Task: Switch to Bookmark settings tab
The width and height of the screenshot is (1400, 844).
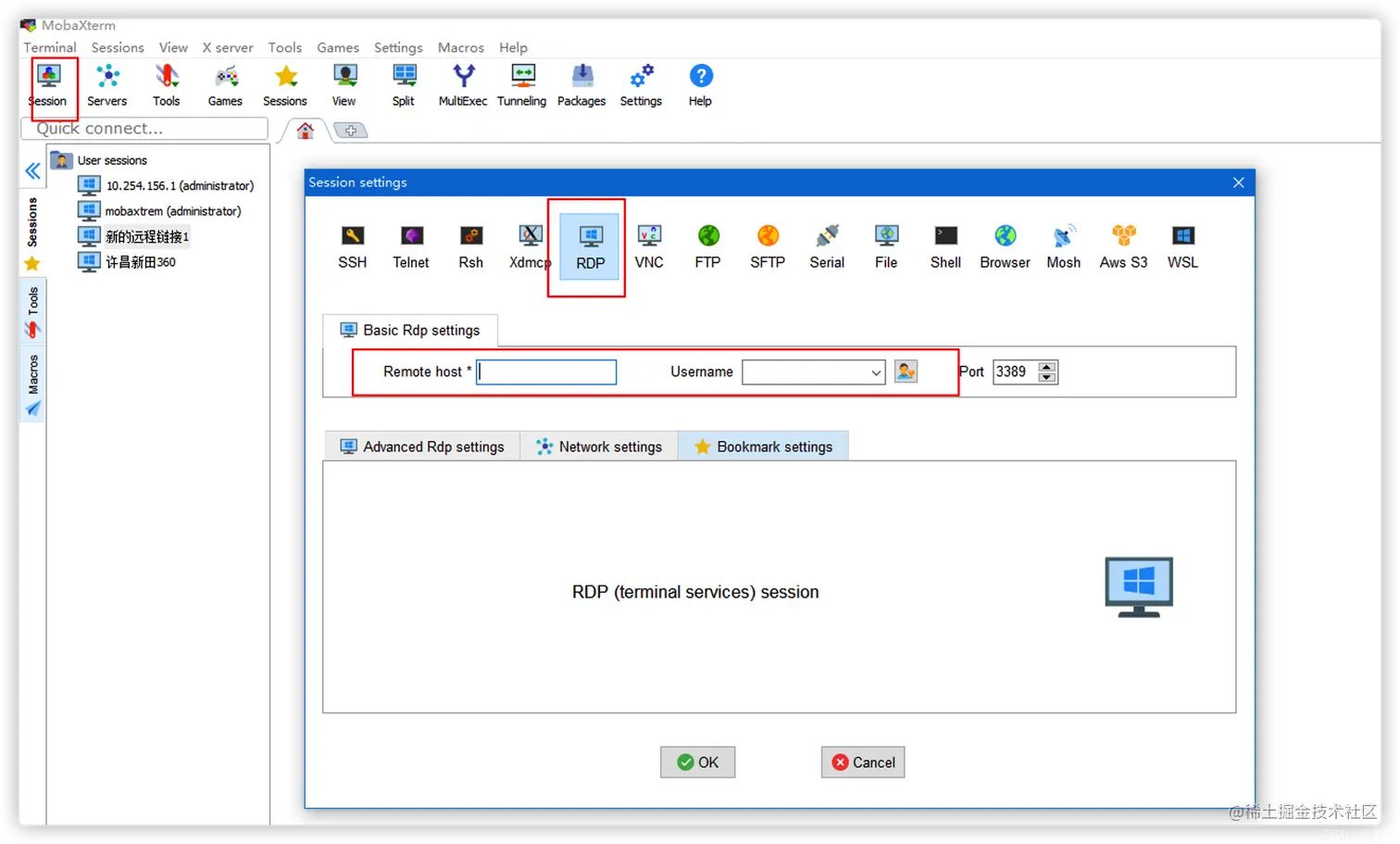Action: pyautogui.click(x=764, y=447)
